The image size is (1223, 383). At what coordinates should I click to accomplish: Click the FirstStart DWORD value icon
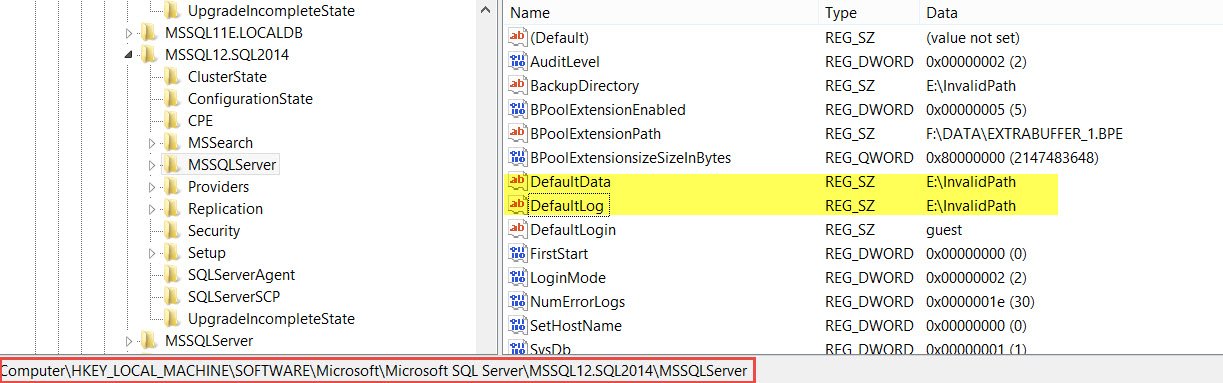coord(517,254)
